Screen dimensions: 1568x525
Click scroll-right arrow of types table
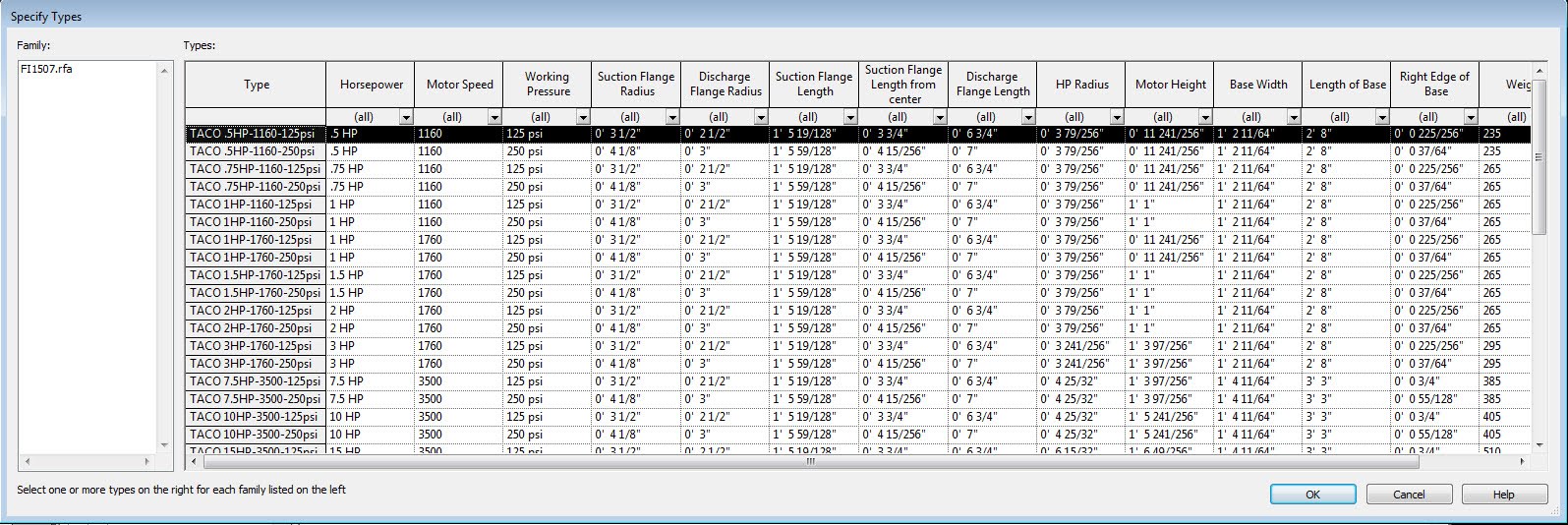coord(1524,461)
